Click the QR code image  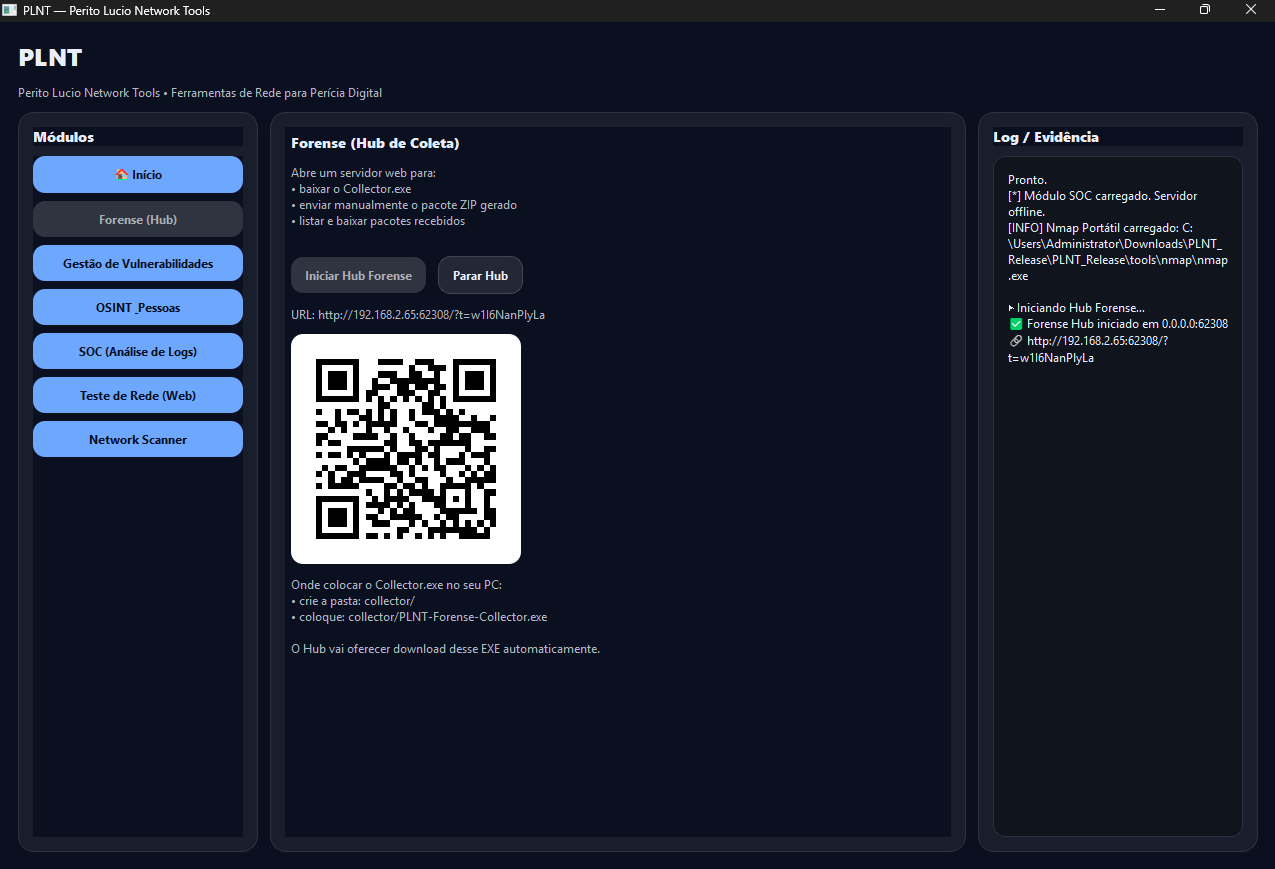click(406, 449)
